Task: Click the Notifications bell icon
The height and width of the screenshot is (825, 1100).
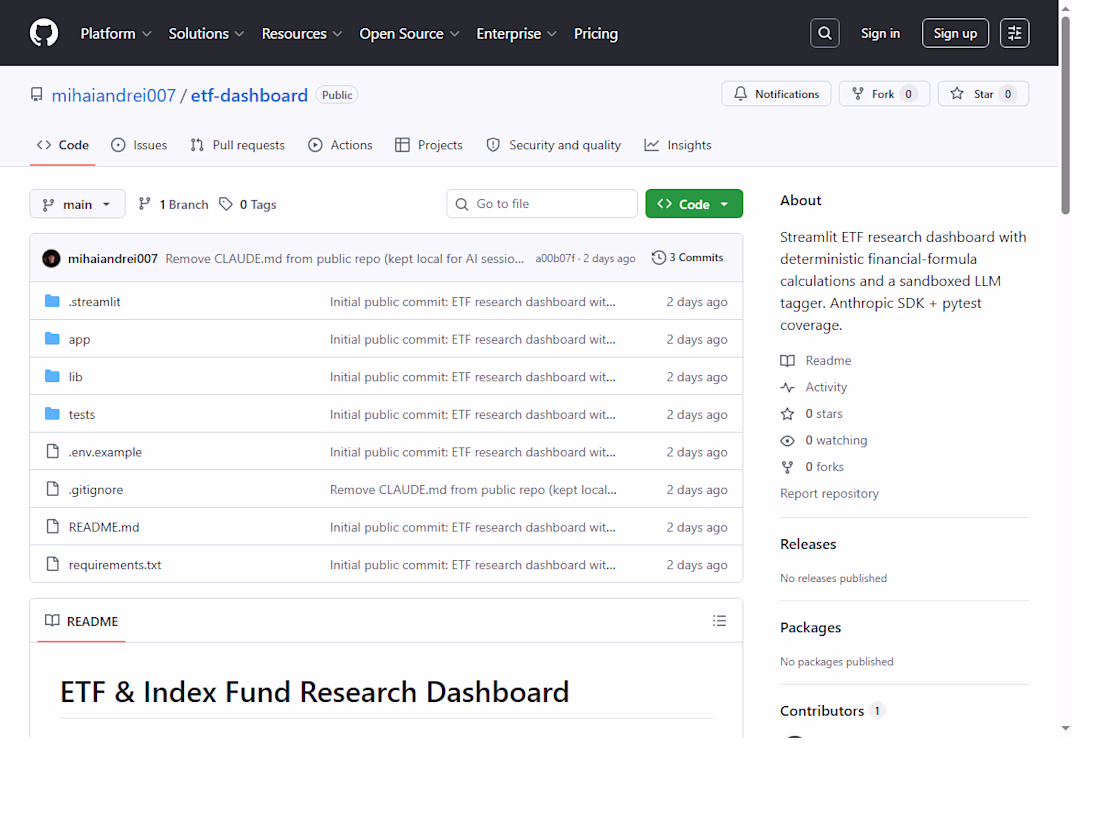Action: [741, 93]
